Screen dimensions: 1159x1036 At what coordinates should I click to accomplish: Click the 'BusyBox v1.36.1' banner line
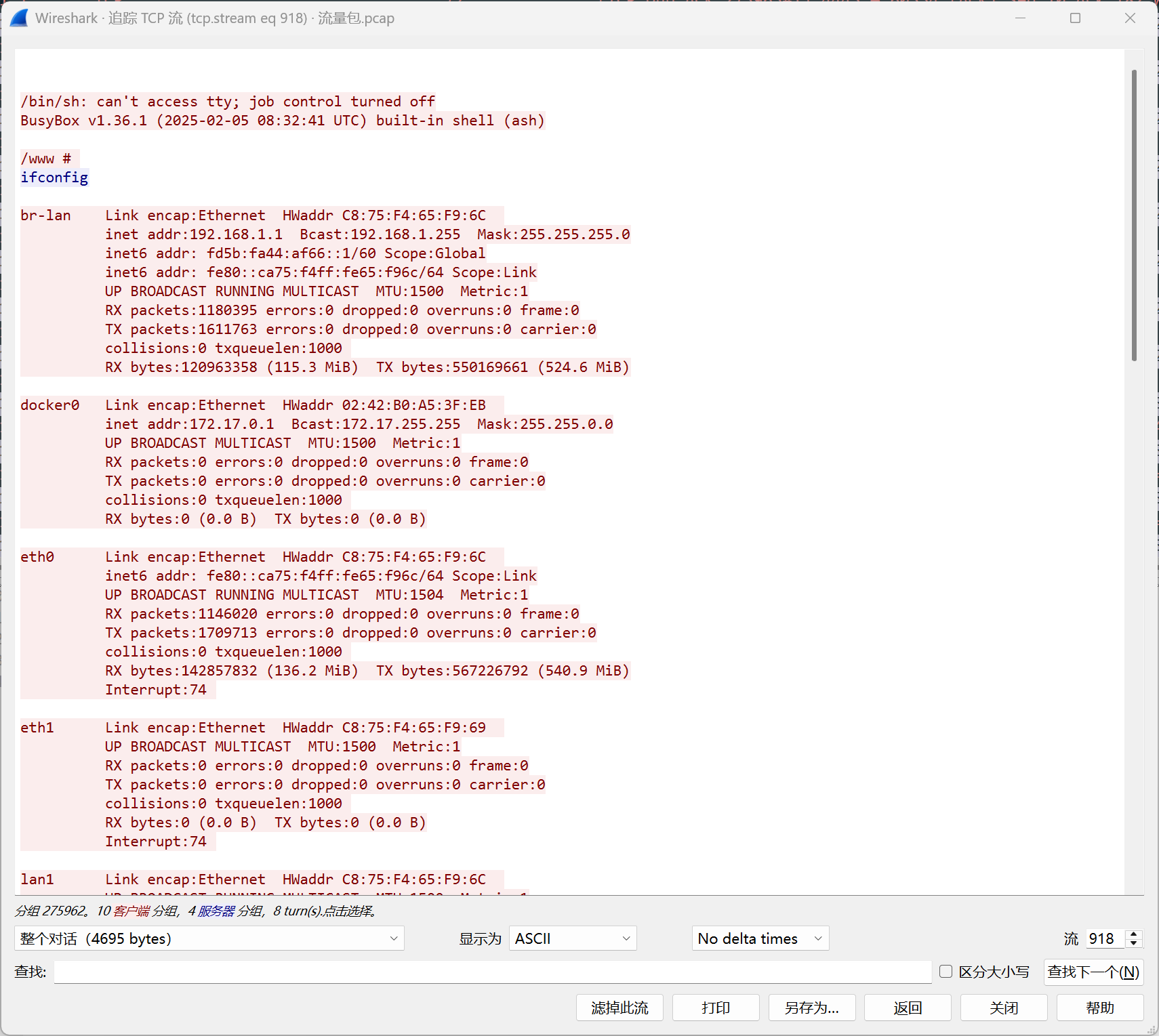[283, 121]
